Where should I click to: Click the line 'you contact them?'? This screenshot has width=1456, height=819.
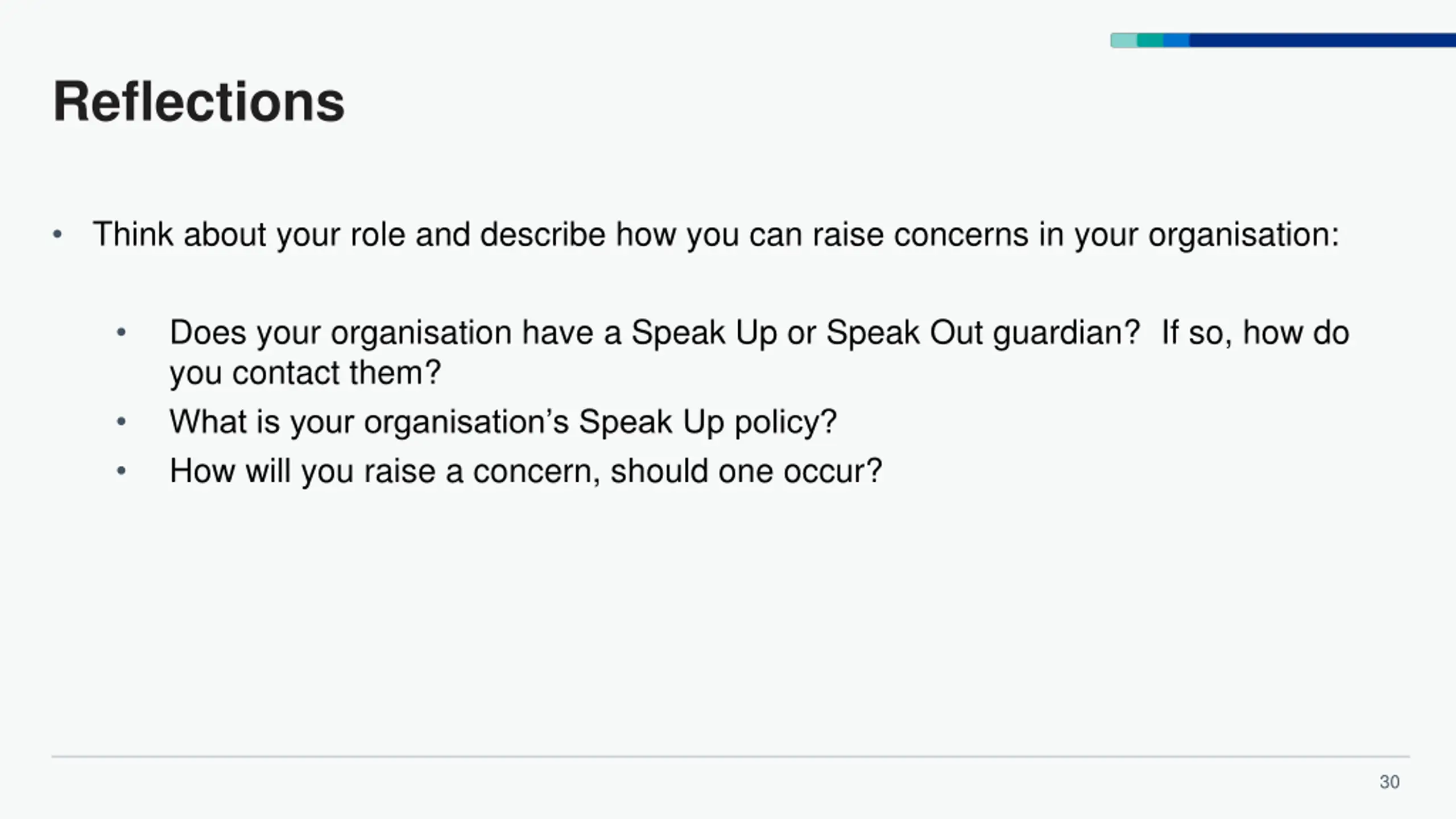305,373
